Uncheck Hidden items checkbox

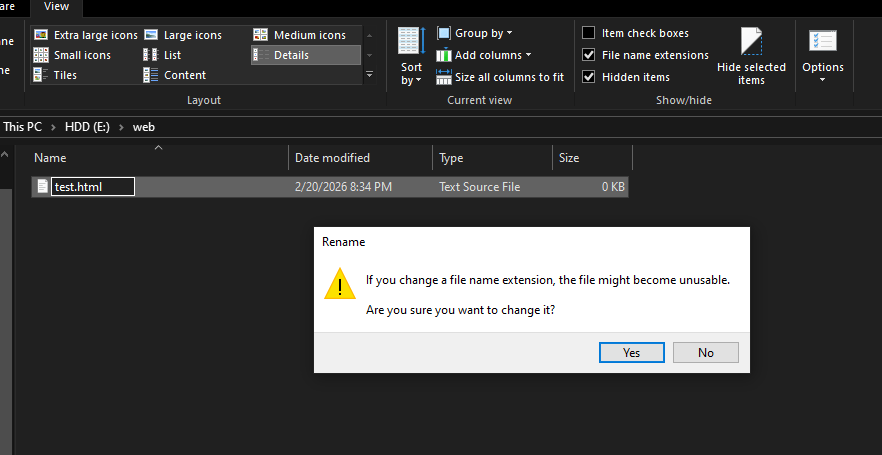[x=588, y=77]
